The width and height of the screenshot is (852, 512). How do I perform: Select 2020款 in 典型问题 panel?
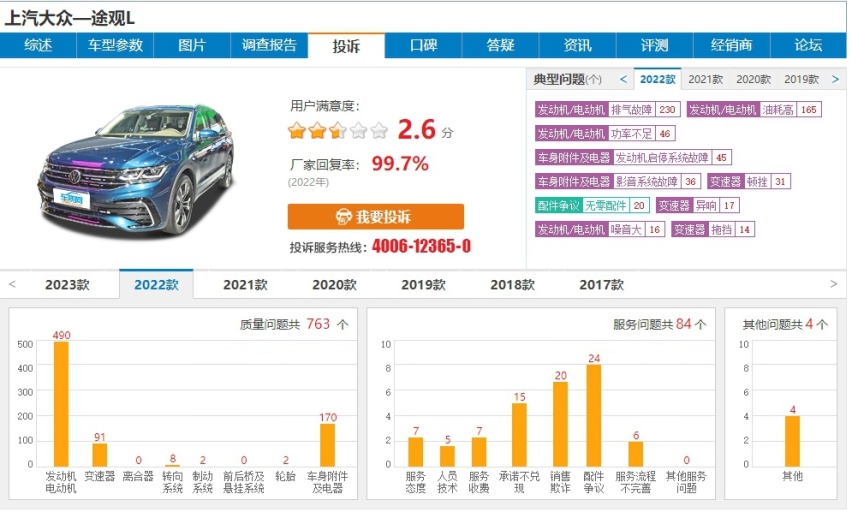tap(753, 79)
